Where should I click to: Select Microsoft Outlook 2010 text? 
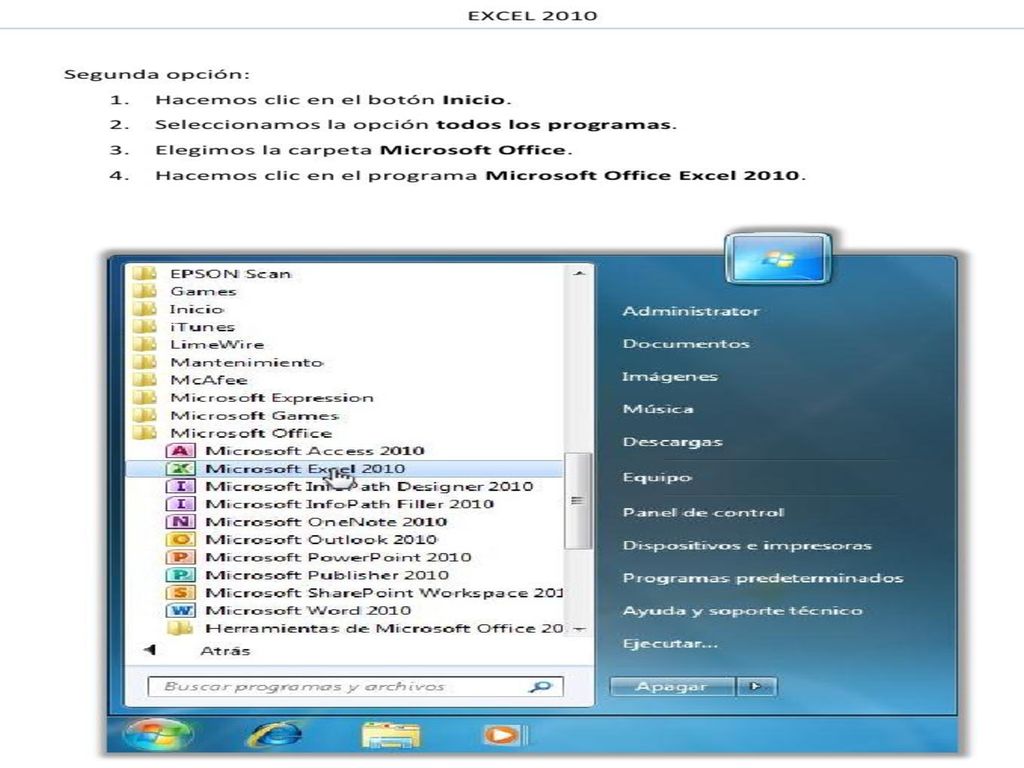321,539
